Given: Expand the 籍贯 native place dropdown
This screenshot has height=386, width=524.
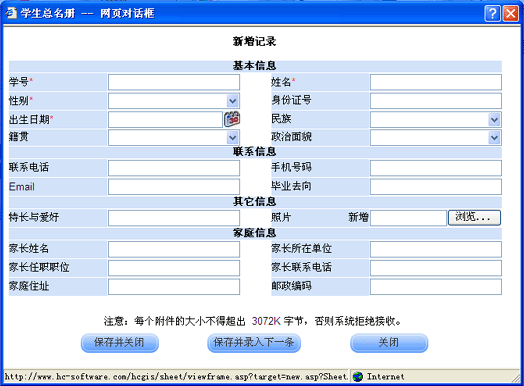Looking at the screenshot, I should click(233, 137).
